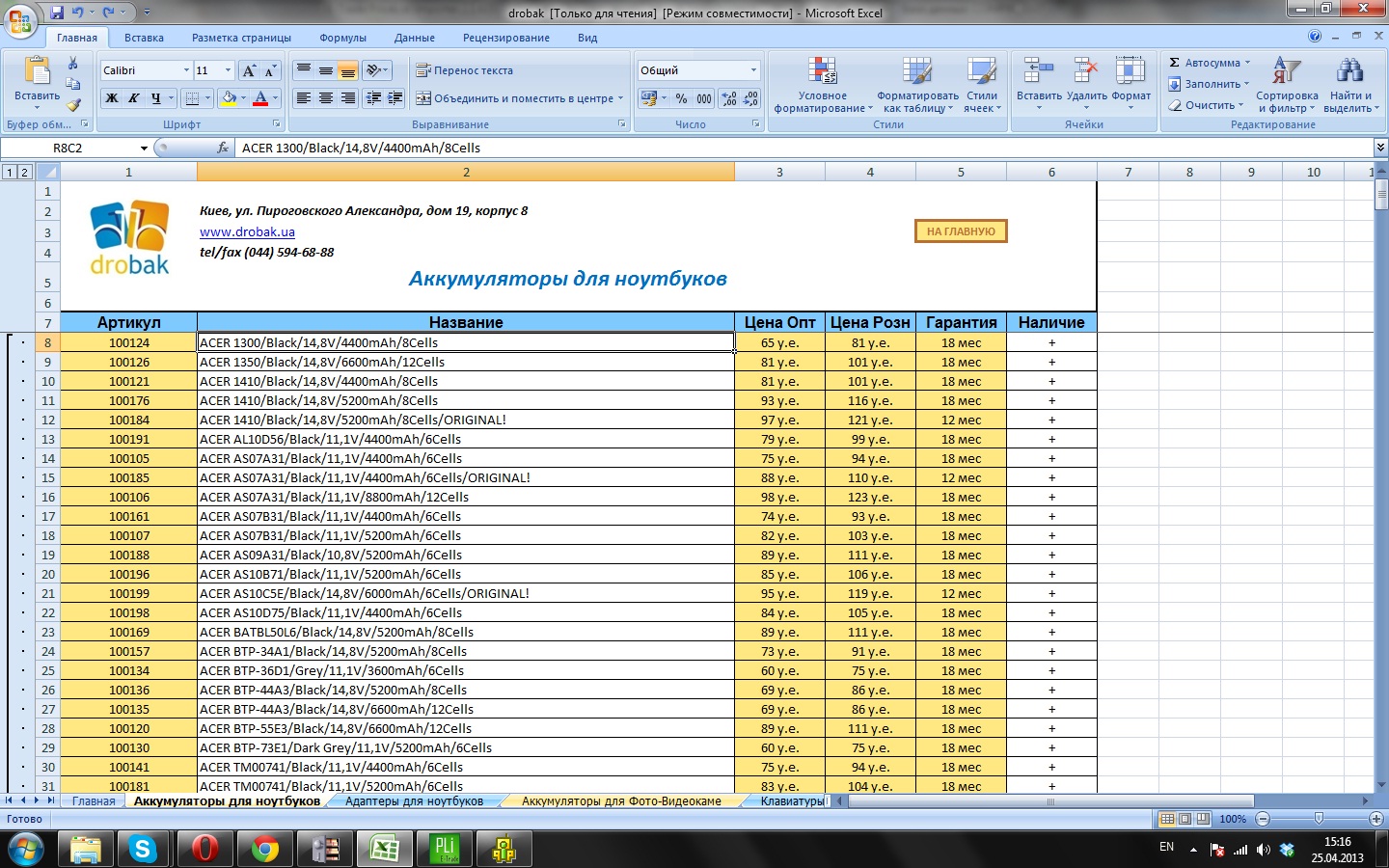Image resolution: width=1389 pixels, height=868 pixels.
Task: Increase font size with the large A icon
Action: tap(249, 70)
